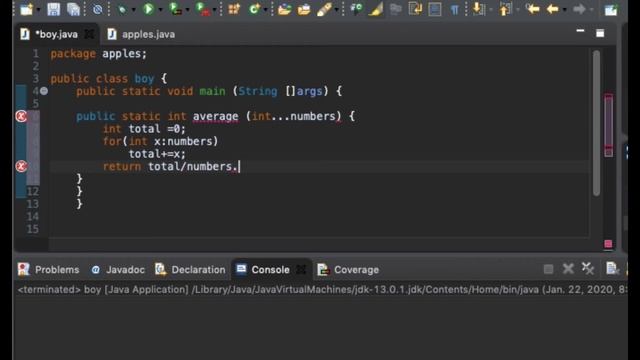Click Remove Launch X icon in Console
Image resolution: width=640 pixels, height=360 pixels.
click(x=568, y=269)
